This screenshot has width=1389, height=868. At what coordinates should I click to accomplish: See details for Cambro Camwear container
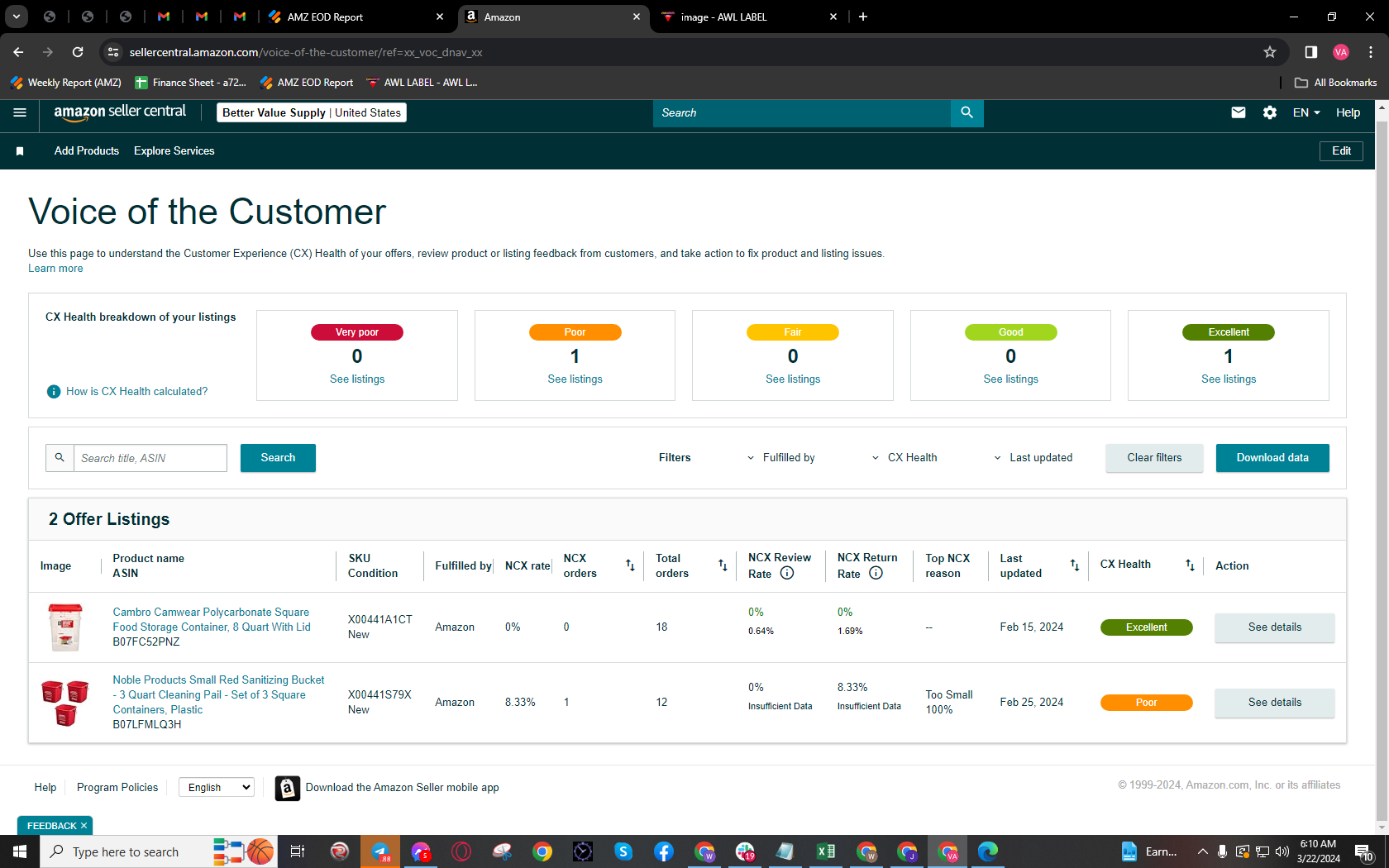1274,627
